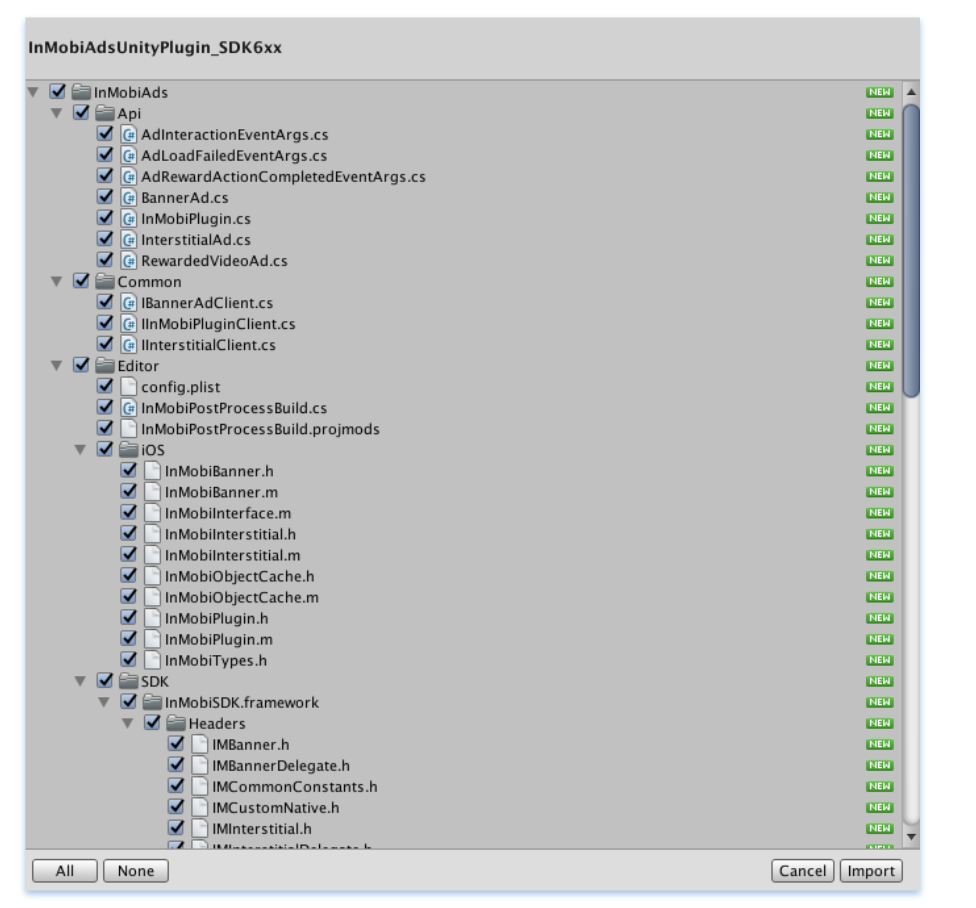The image size is (976, 908).
Task: Collapse the Editor folder
Action: tap(57, 366)
